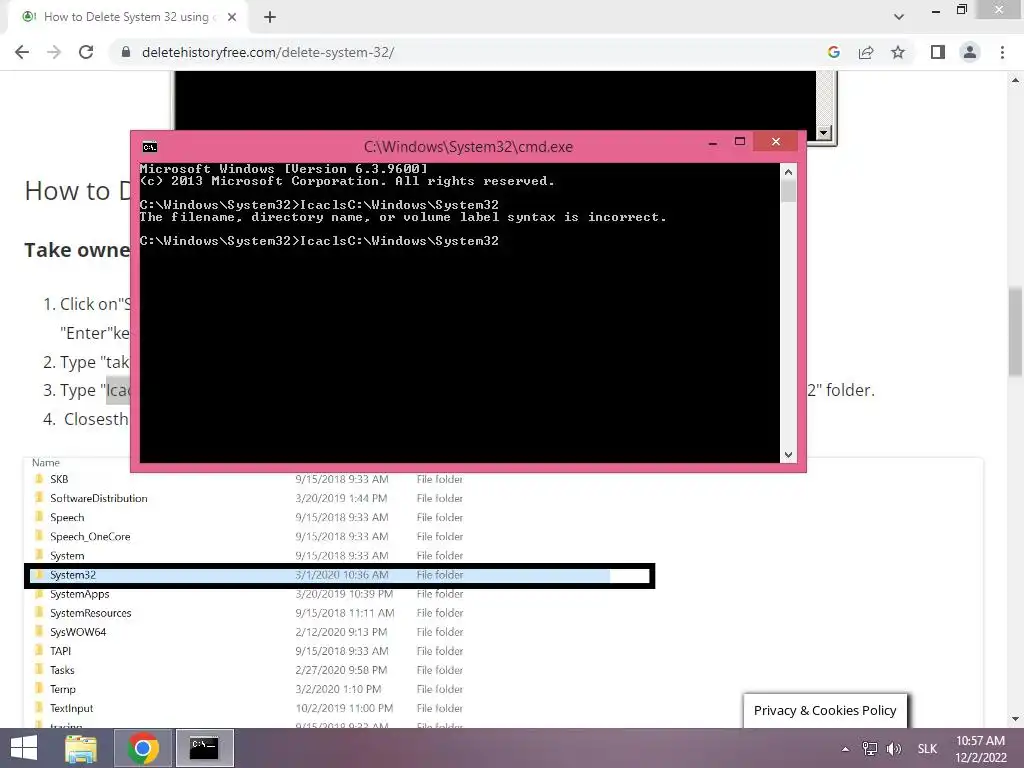Reload the current page
The width and height of the screenshot is (1024, 768).
click(86, 52)
